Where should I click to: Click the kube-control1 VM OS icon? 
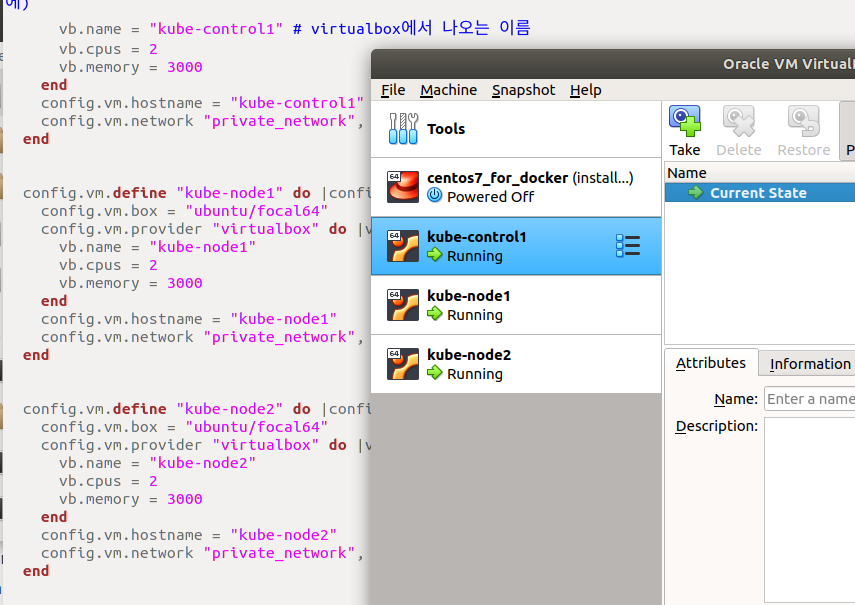click(x=403, y=246)
